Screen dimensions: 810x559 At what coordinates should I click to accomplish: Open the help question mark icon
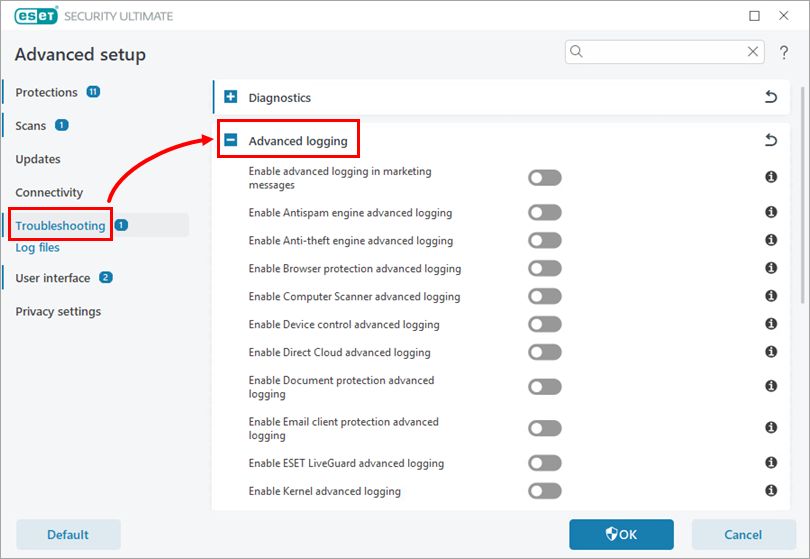tap(784, 52)
